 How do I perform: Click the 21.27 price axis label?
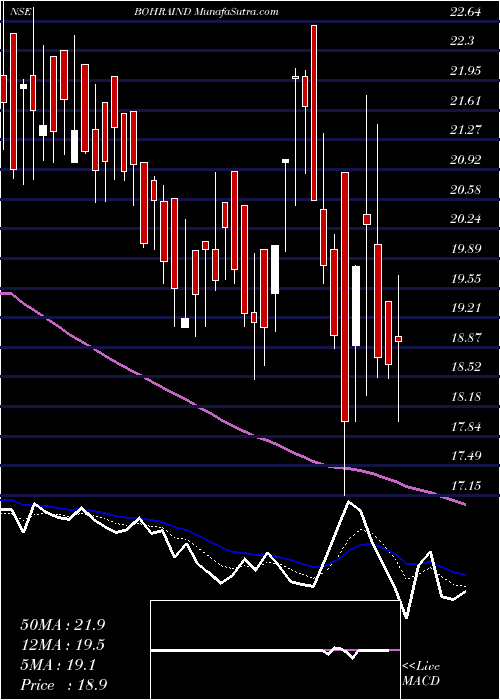466,130
